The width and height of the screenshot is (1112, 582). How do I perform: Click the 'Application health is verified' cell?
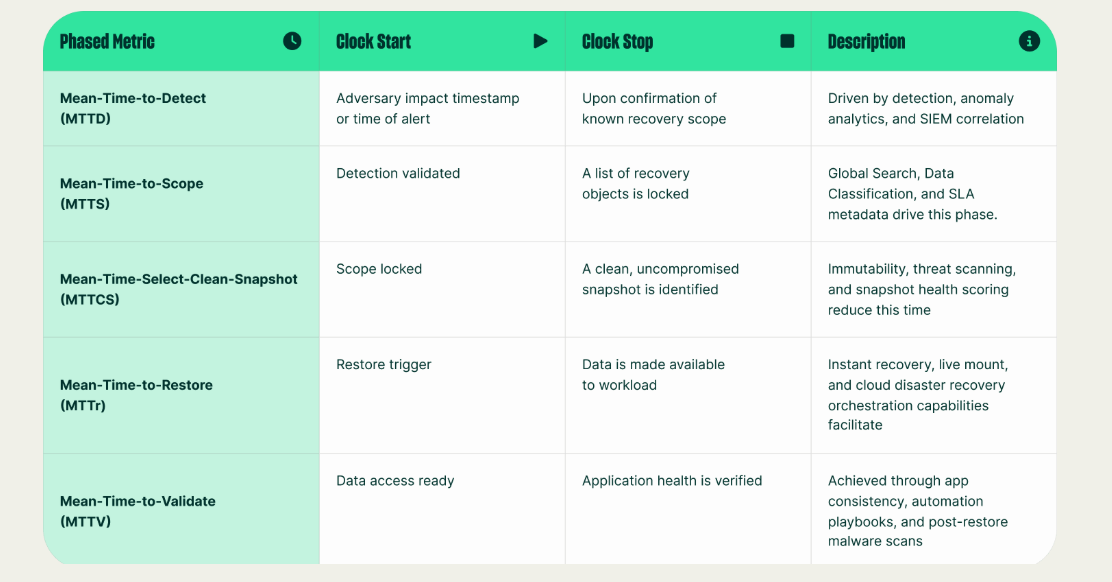672,481
